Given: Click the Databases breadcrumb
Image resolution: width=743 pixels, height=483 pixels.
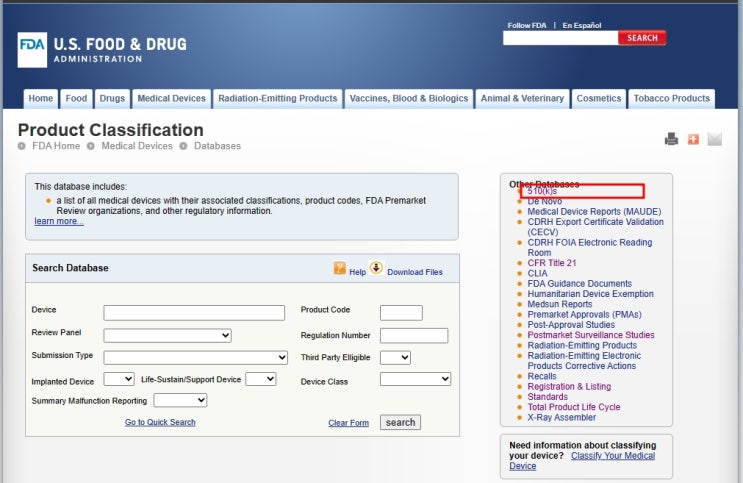Looking at the screenshot, I should (x=217, y=146).
